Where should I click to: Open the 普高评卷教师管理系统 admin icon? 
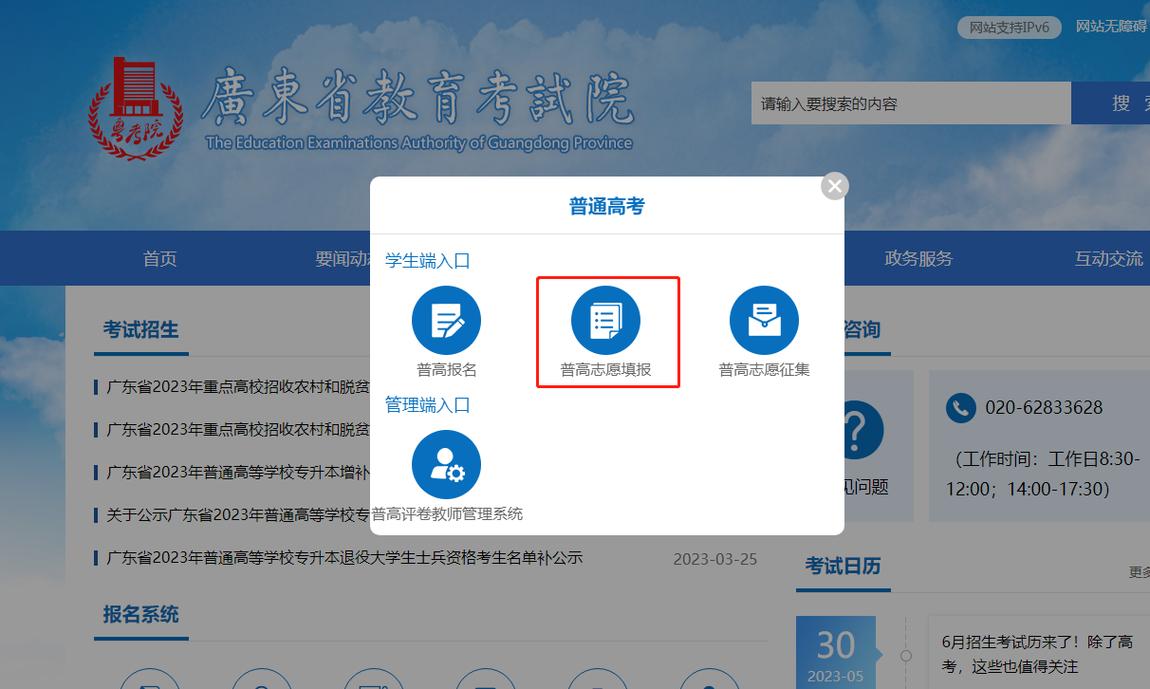[x=446, y=463]
